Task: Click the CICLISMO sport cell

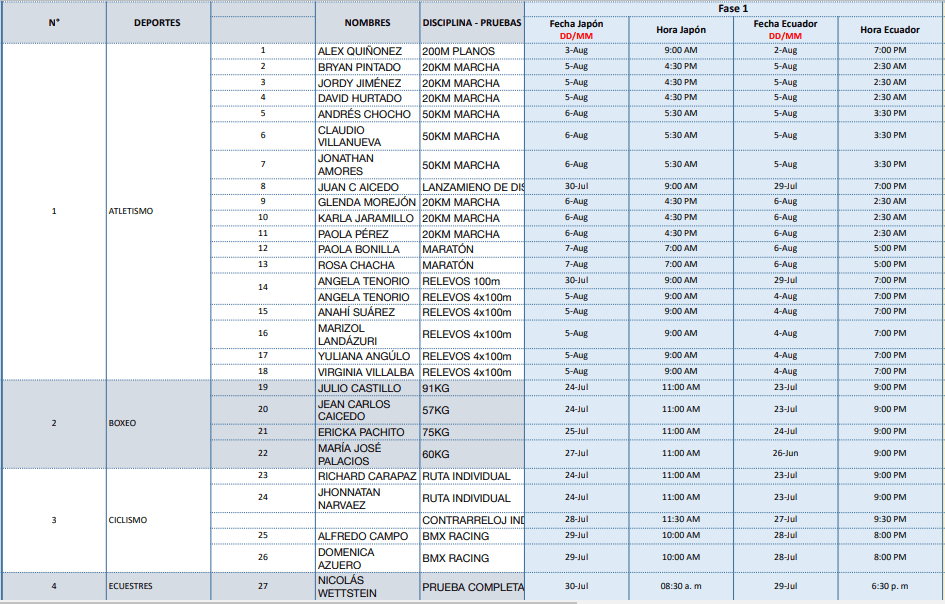Action: [x=128, y=520]
